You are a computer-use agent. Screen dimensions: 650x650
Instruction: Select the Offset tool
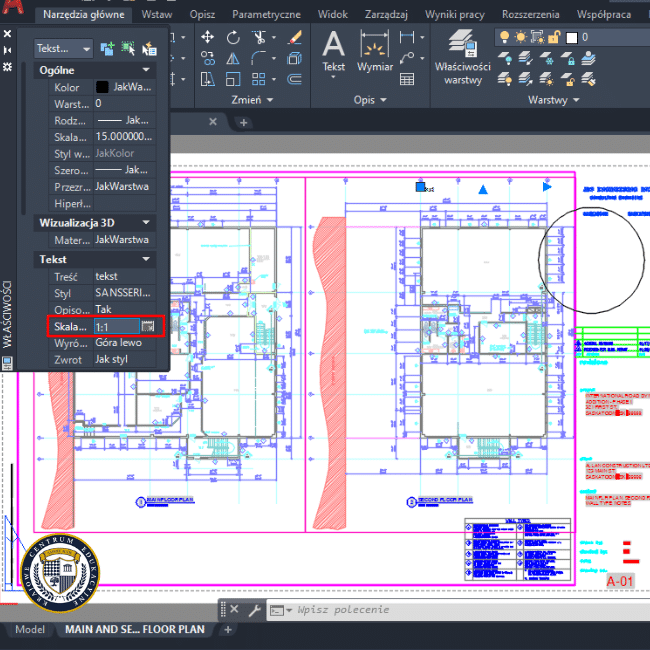tap(294, 79)
